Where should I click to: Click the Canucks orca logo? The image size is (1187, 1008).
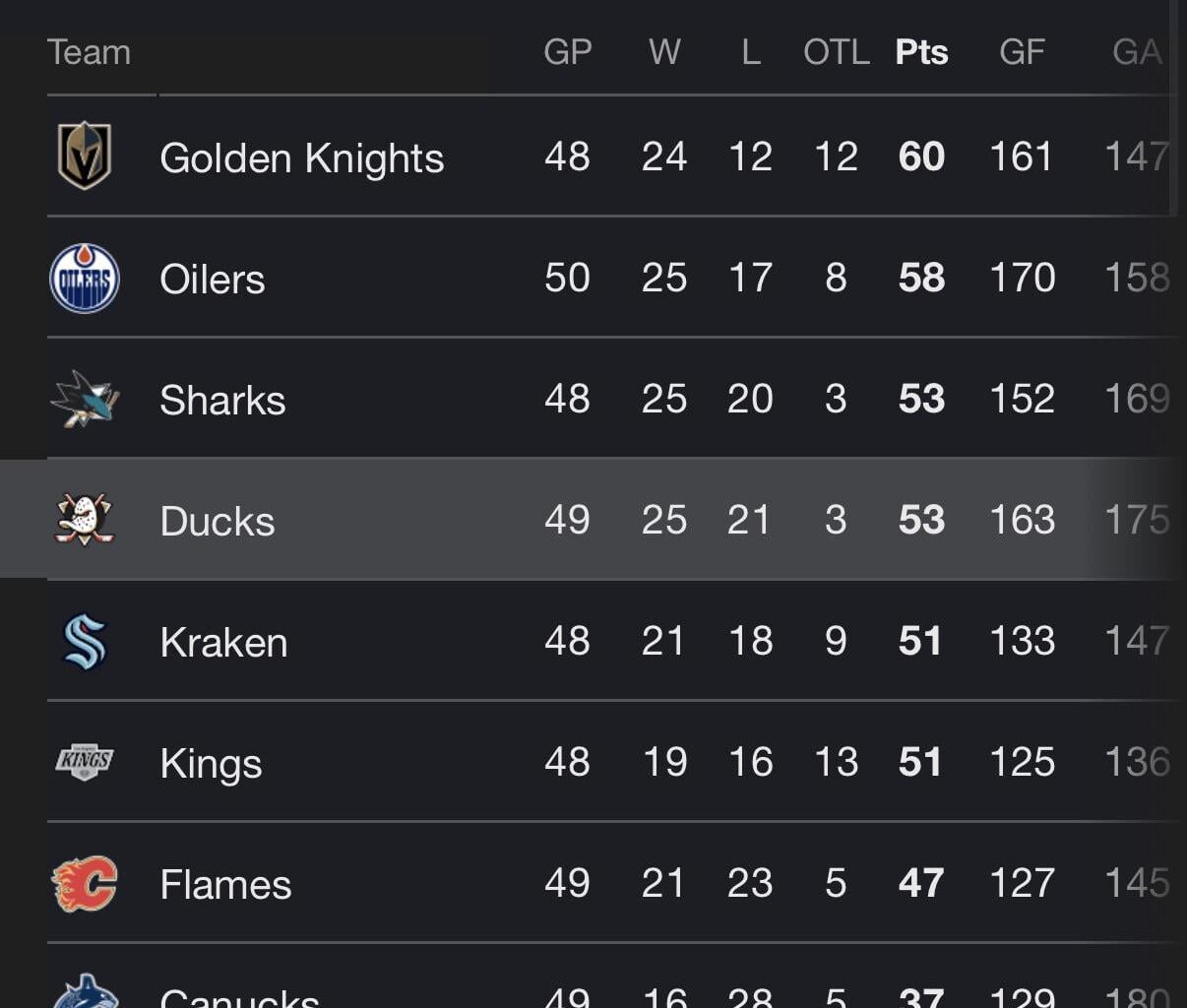[x=86, y=996]
